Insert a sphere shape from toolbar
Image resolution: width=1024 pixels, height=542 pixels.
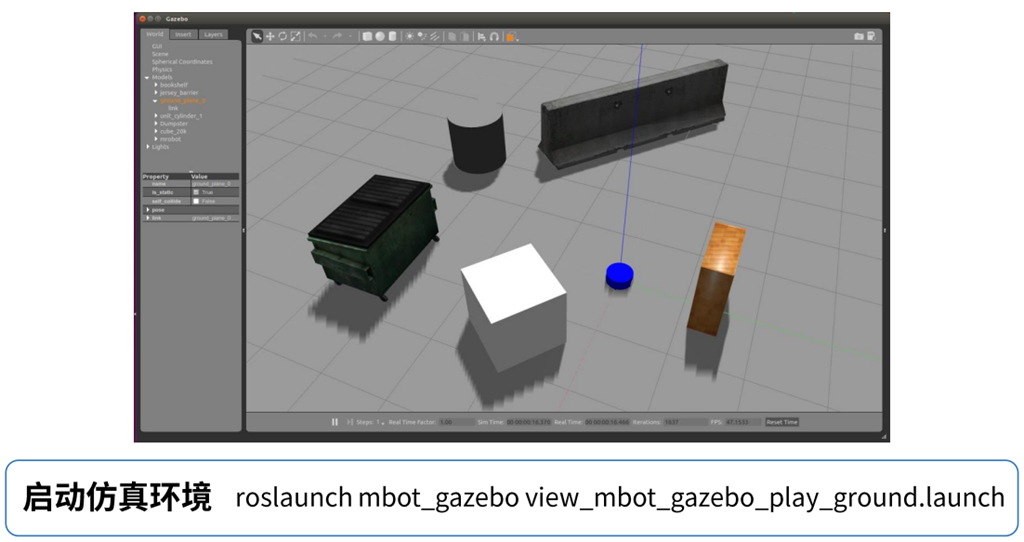pos(379,37)
